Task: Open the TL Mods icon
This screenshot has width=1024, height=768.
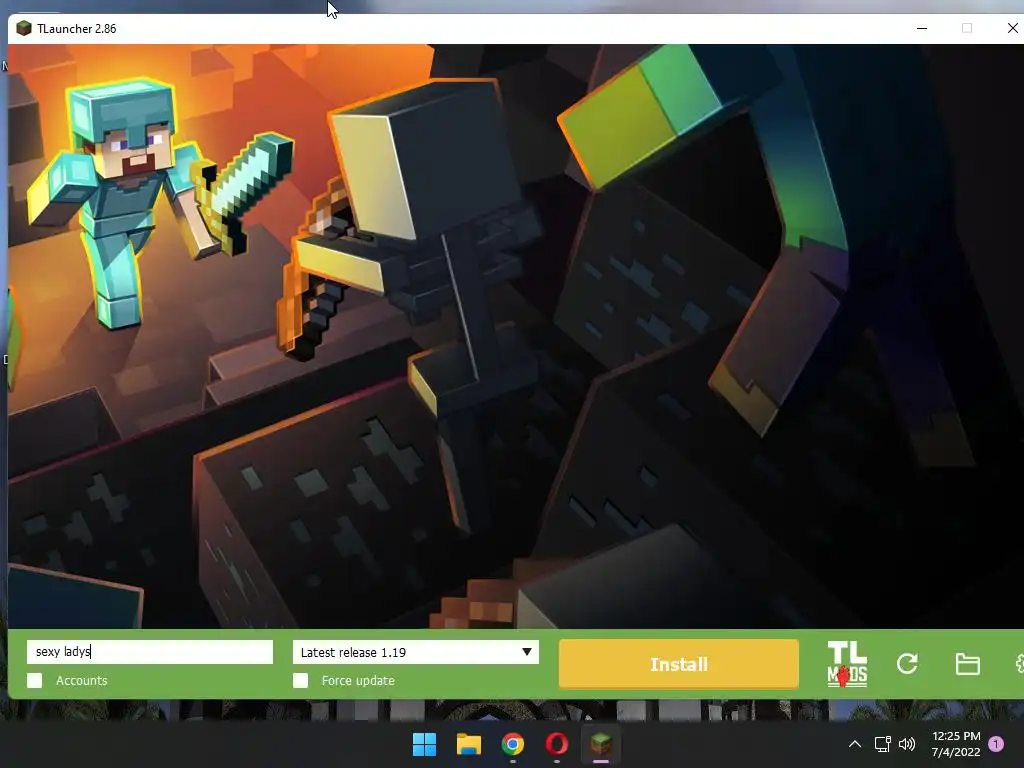Action: pos(847,664)
